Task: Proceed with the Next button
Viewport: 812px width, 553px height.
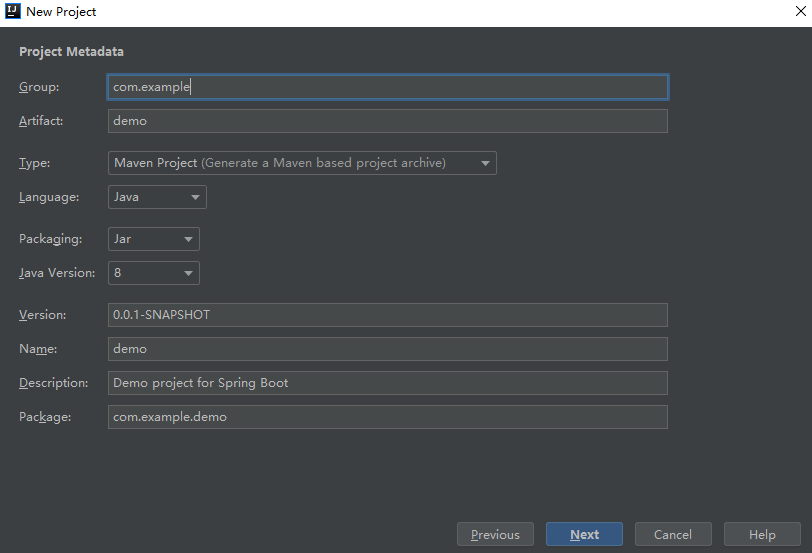Action: pyautogui.click(x=584, y=534)
